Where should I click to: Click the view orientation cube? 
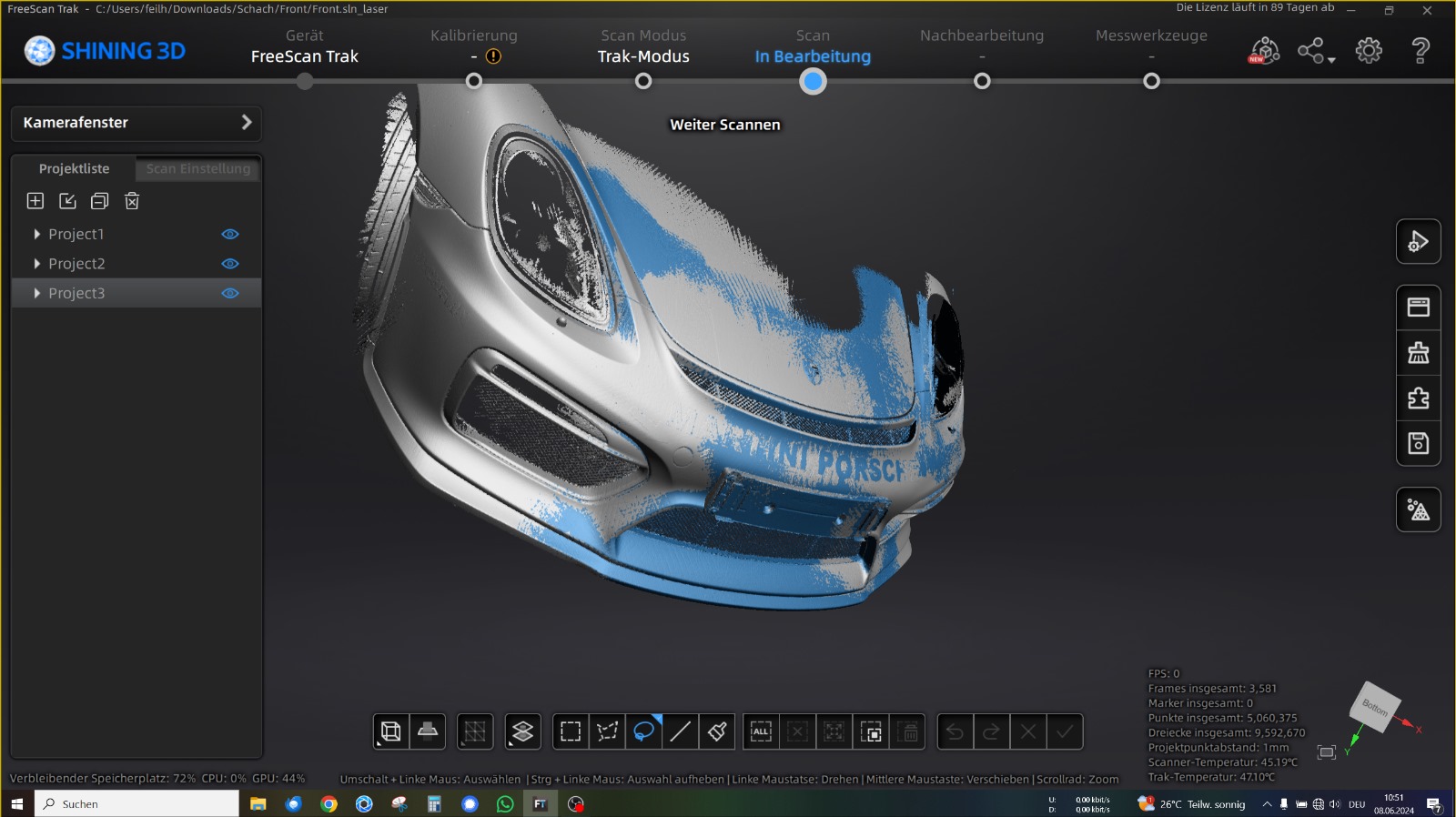tap(1374, 708)
